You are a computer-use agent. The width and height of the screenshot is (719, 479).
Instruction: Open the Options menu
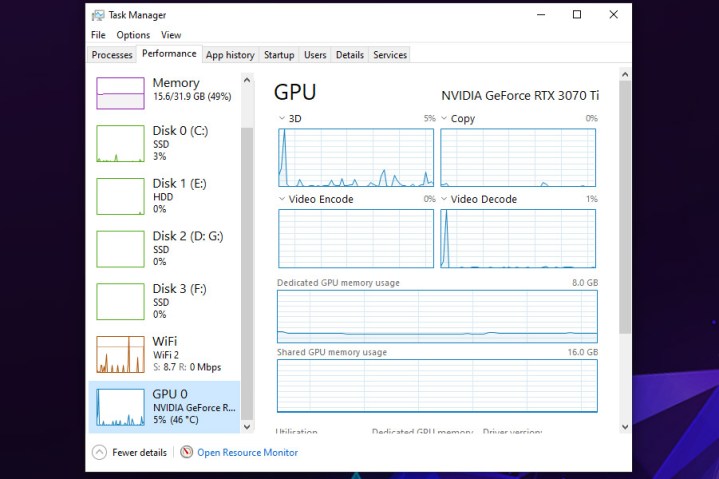[133, 35]
